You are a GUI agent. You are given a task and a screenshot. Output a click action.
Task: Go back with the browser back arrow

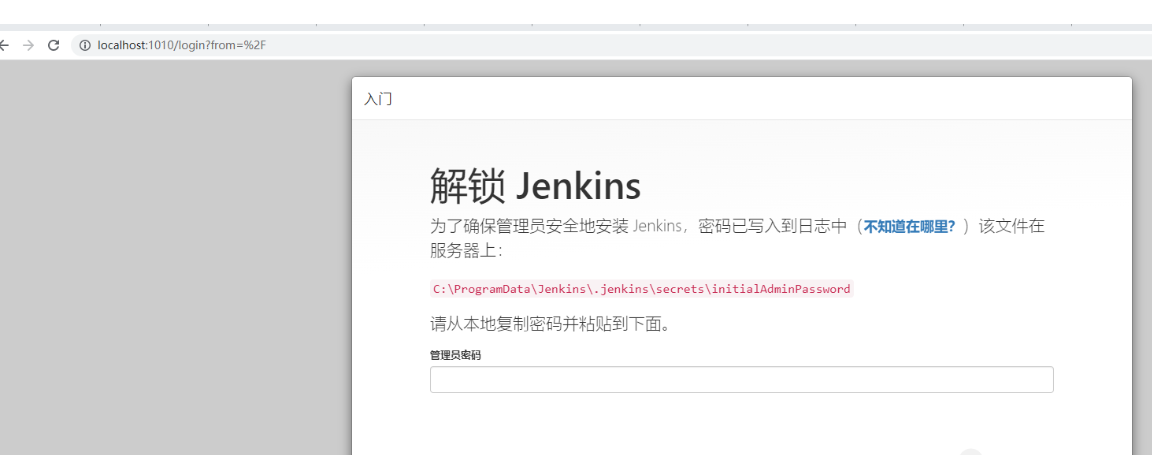point(4,46)
